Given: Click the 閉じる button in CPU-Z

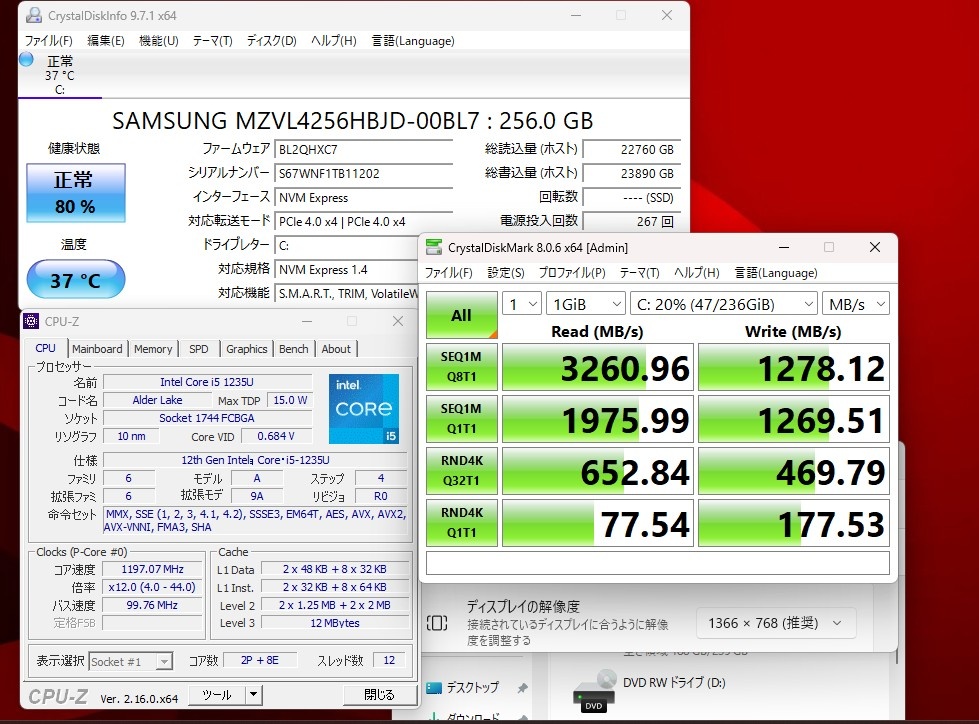Looking at the screenshot, I should pos(379,694).
